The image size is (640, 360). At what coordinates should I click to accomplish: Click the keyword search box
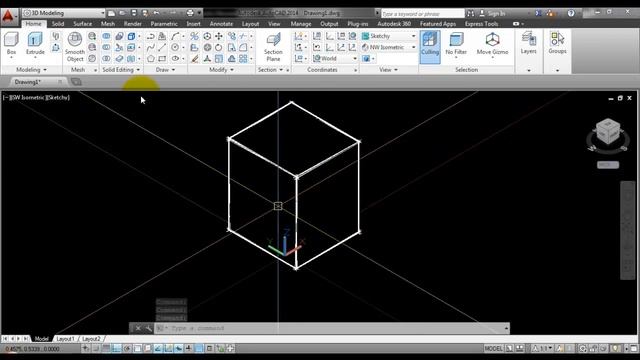(422, 13)
